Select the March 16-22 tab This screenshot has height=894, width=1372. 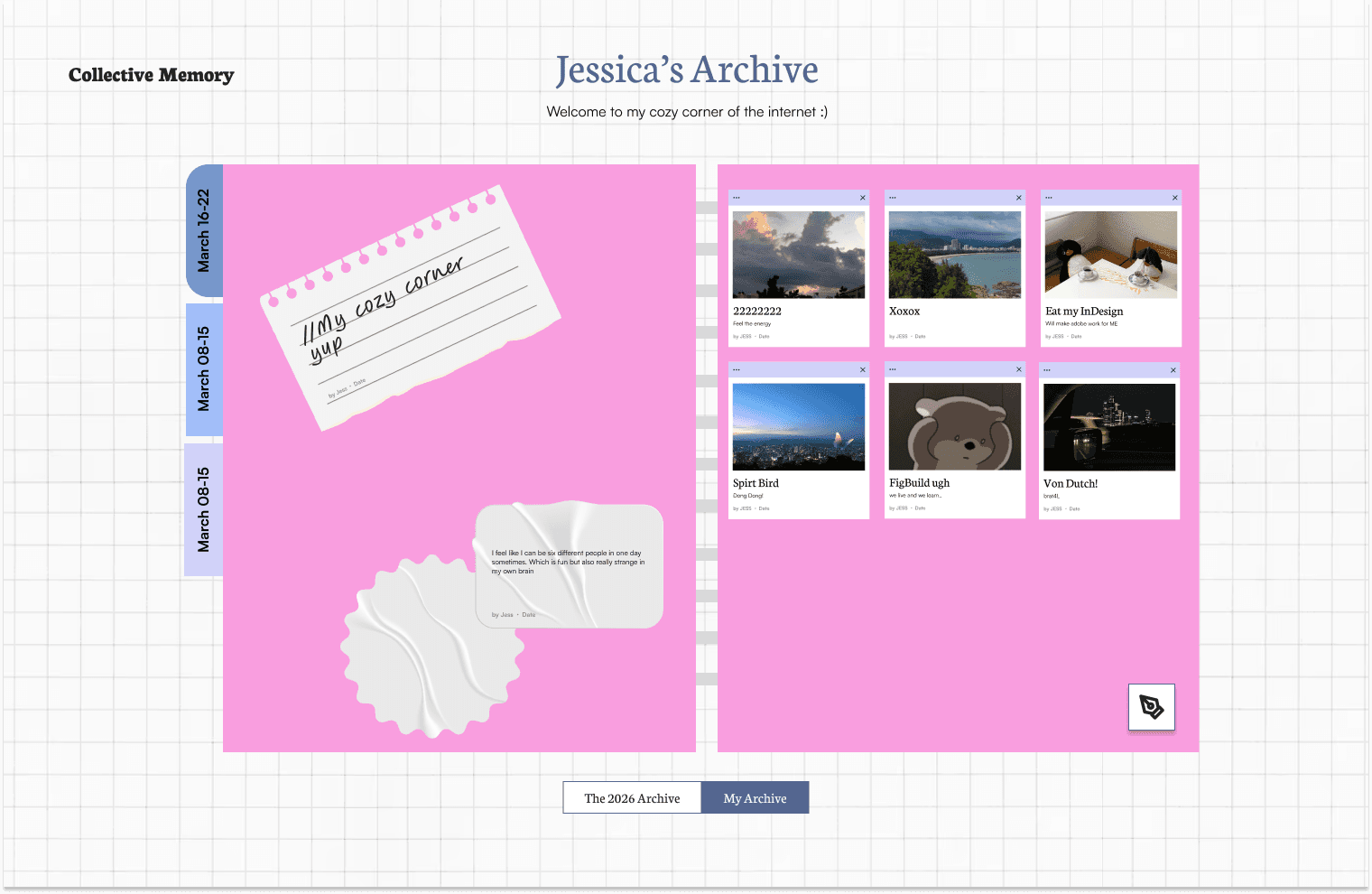pyautogui.click(x=204, y=231)
